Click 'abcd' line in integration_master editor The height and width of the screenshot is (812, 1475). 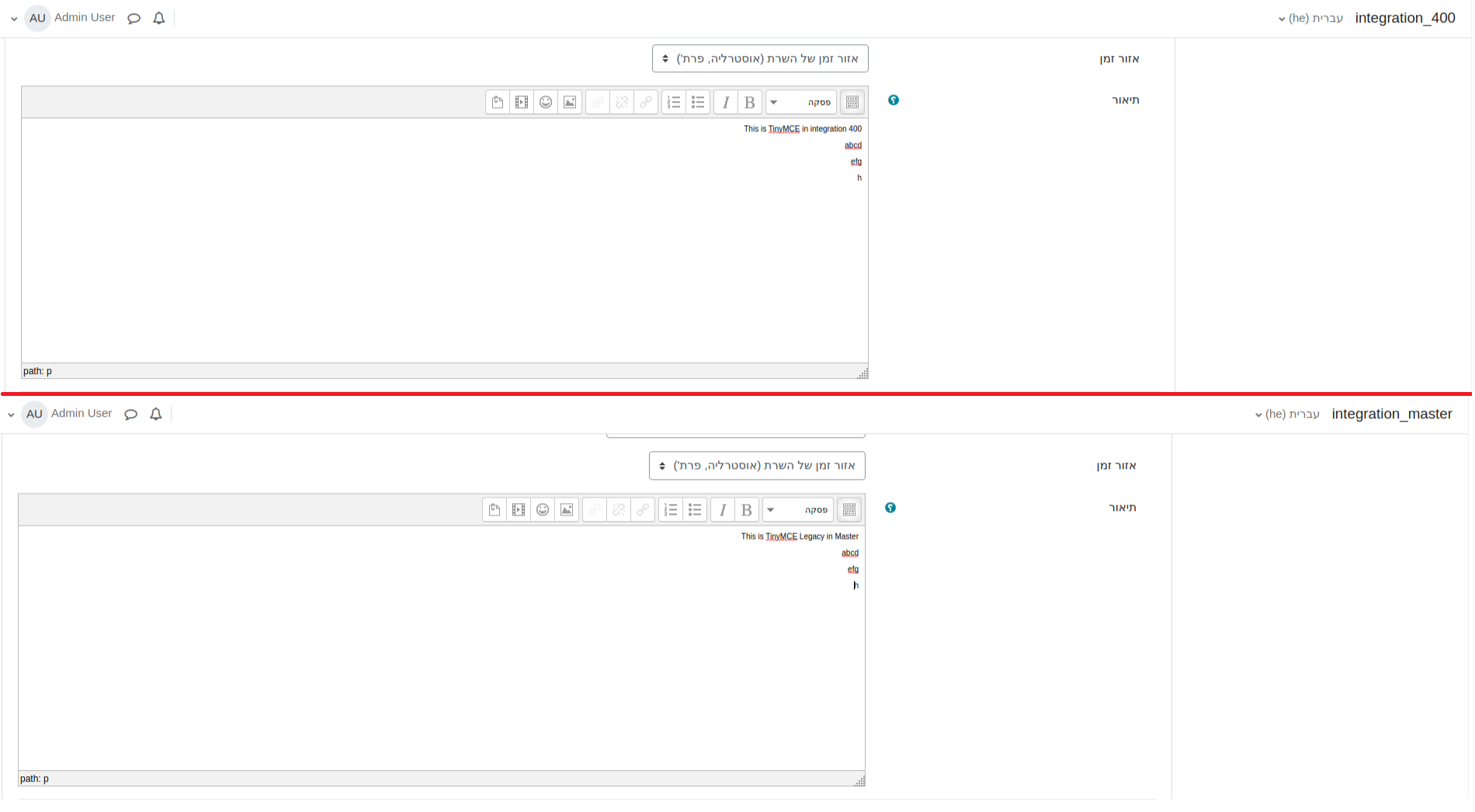[x=850, y=553]
